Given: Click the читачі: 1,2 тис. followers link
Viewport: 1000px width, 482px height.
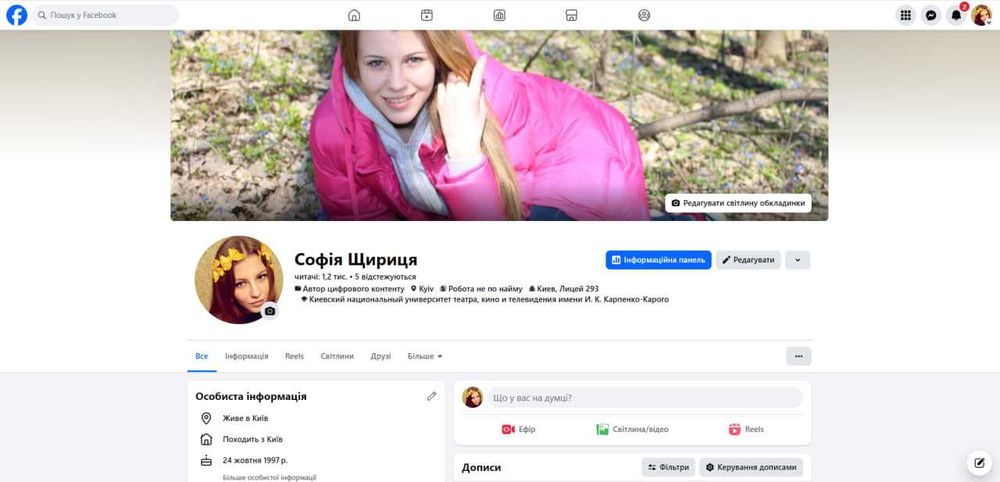Looking at the screenshot, I should click(x=321, y=277).
